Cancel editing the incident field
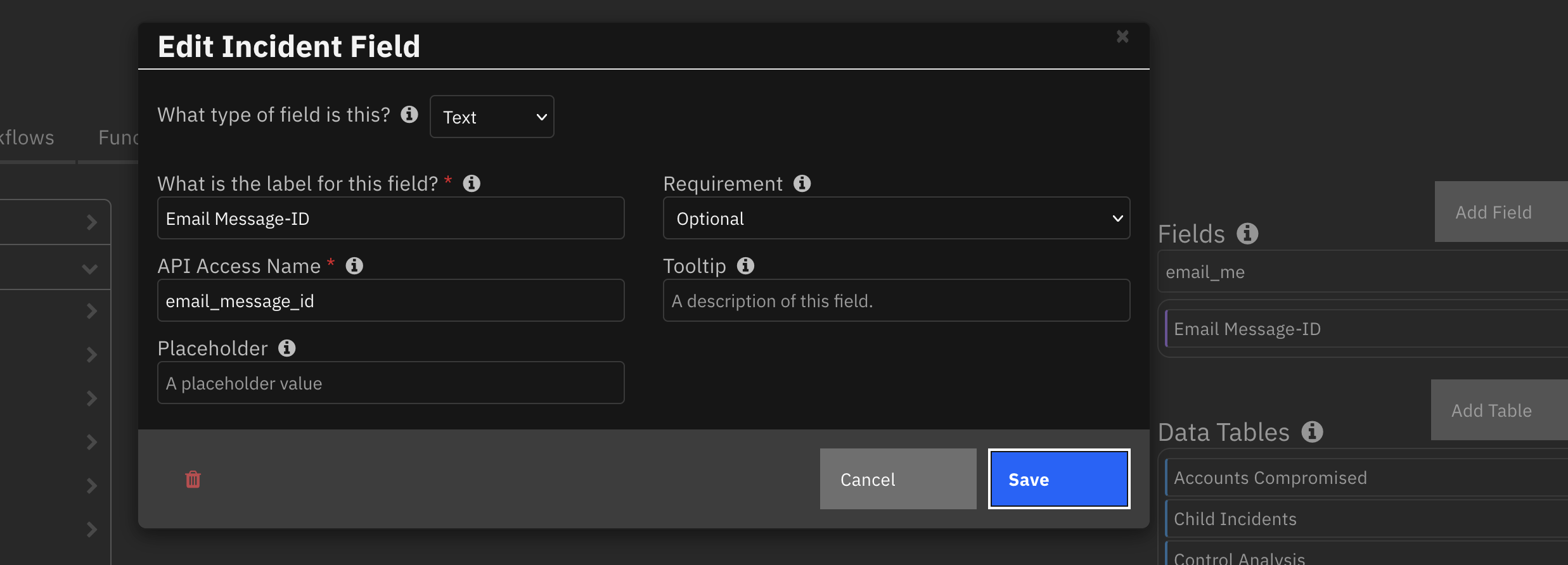The image size is (1568, 565). 898,479
